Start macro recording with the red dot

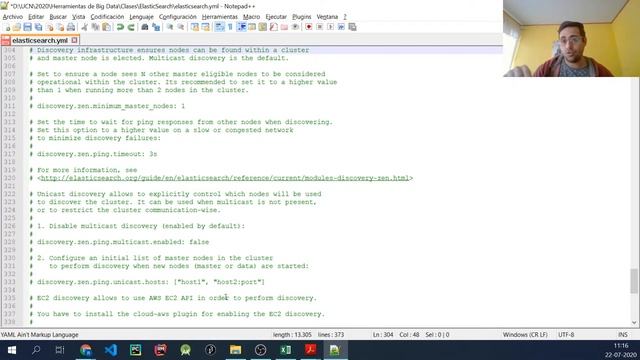point(309,27)
